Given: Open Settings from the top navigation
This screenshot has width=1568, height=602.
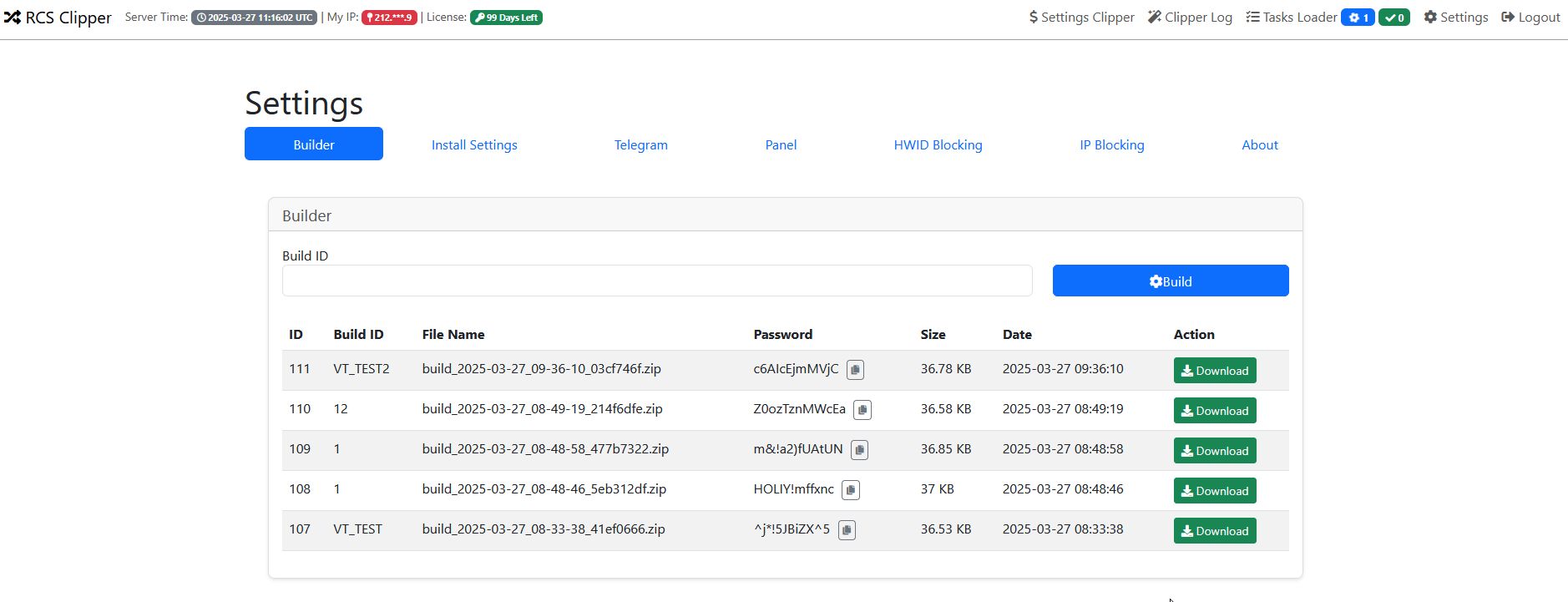Looking at the screenshot, I should coord(1455,18).
